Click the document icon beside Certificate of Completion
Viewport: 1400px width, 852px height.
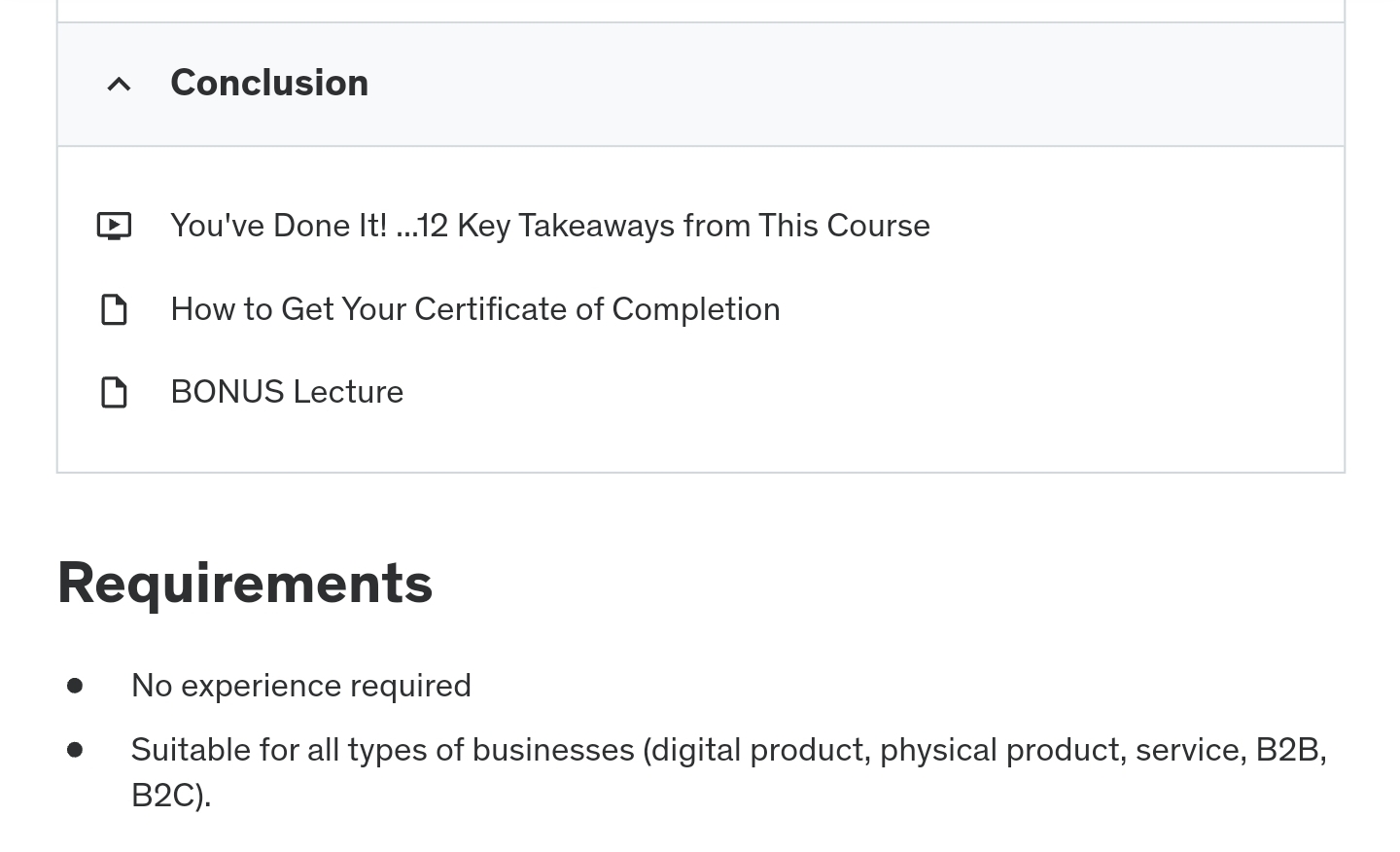tap(114, 309)
